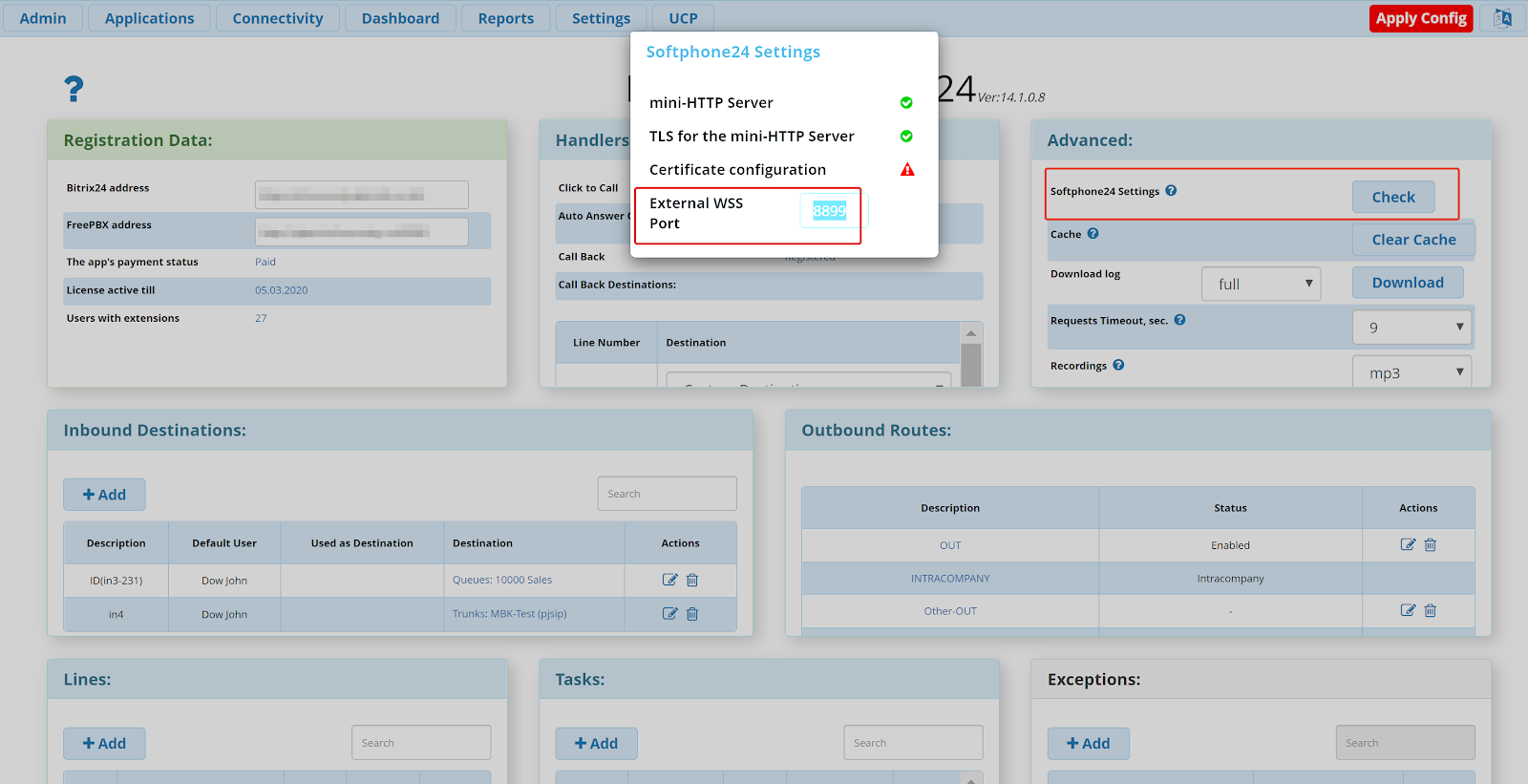Sort by Default User column header
This screenshot has height=784, width=1528.
pyautogui.click(x=224, y=543)
